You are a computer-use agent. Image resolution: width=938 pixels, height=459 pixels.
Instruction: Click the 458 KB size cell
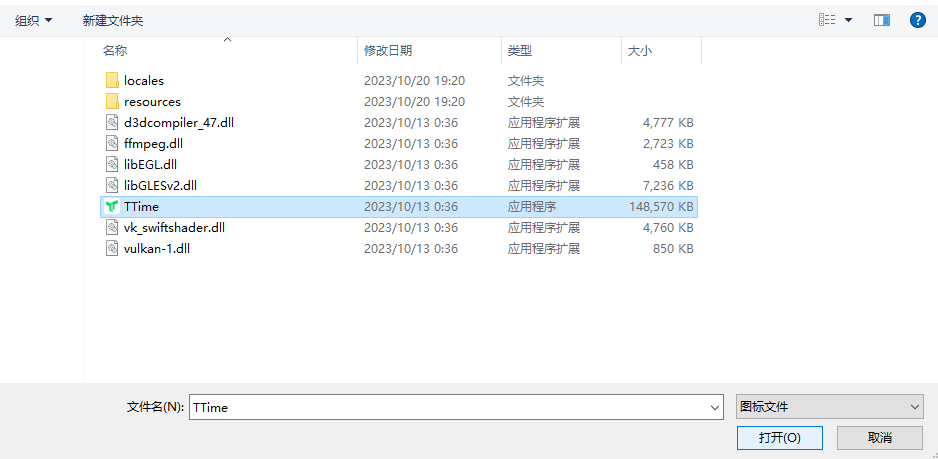point(673,165)
